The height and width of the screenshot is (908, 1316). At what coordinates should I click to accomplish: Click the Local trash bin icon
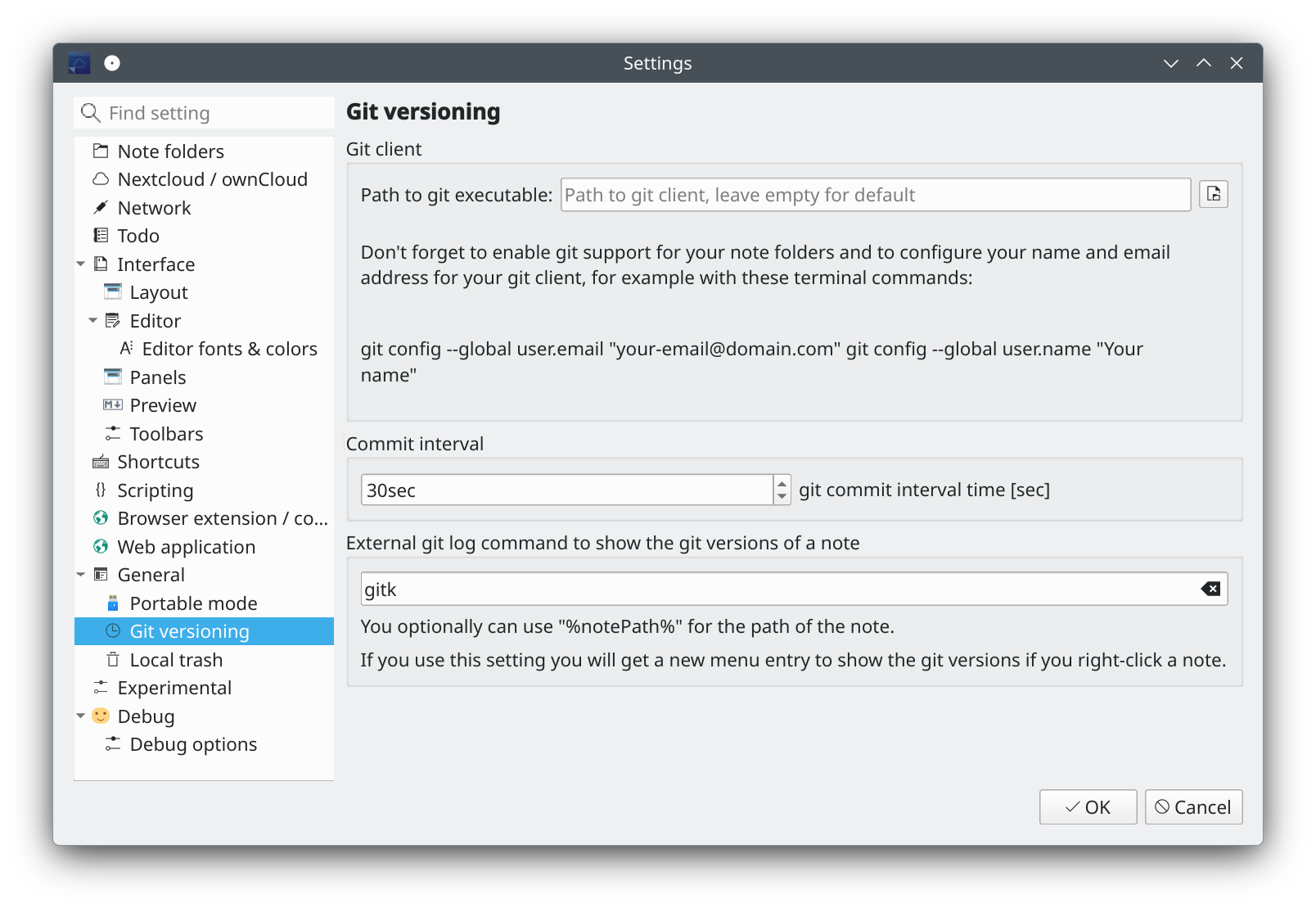click(x=112, y=659)
